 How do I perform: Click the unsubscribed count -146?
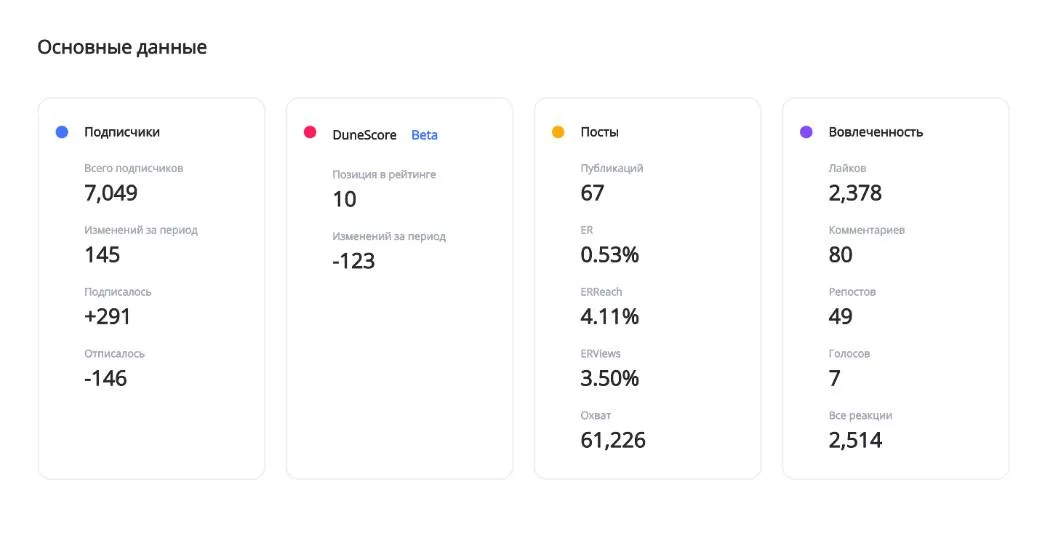pos(105,379)
